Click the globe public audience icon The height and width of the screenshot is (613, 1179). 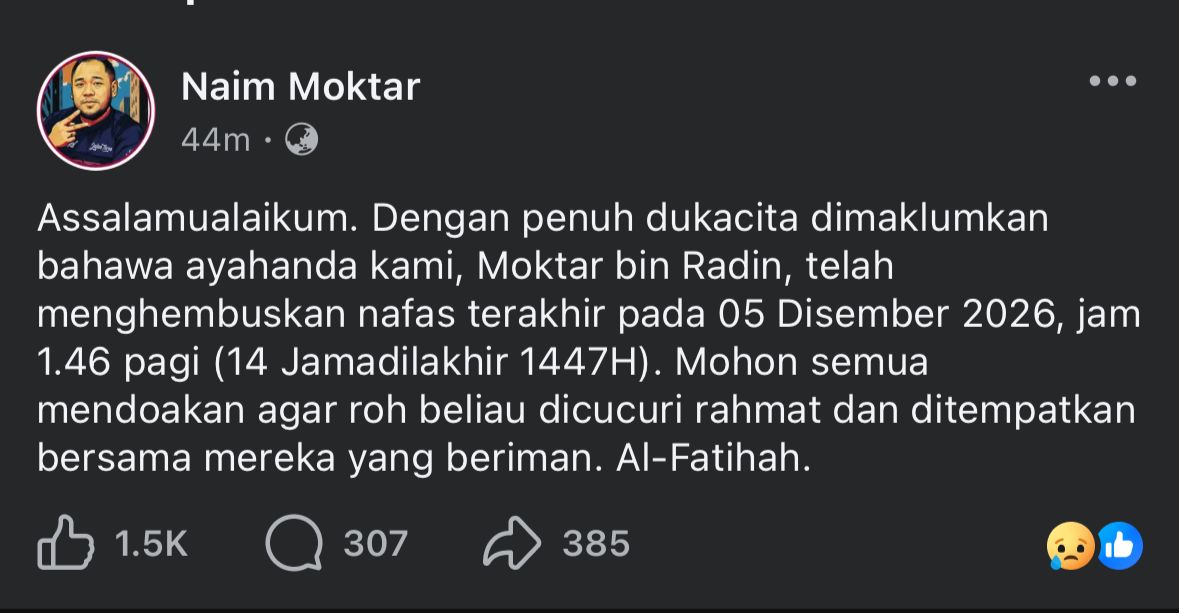(301, 140)
